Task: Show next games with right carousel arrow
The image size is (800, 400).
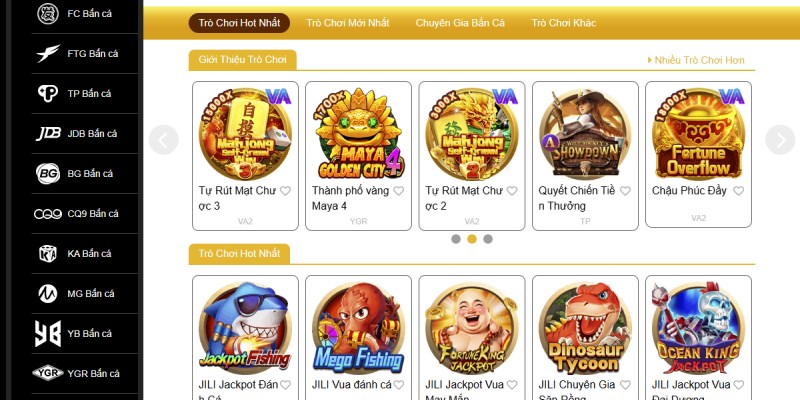Action: tap(780, 140)
